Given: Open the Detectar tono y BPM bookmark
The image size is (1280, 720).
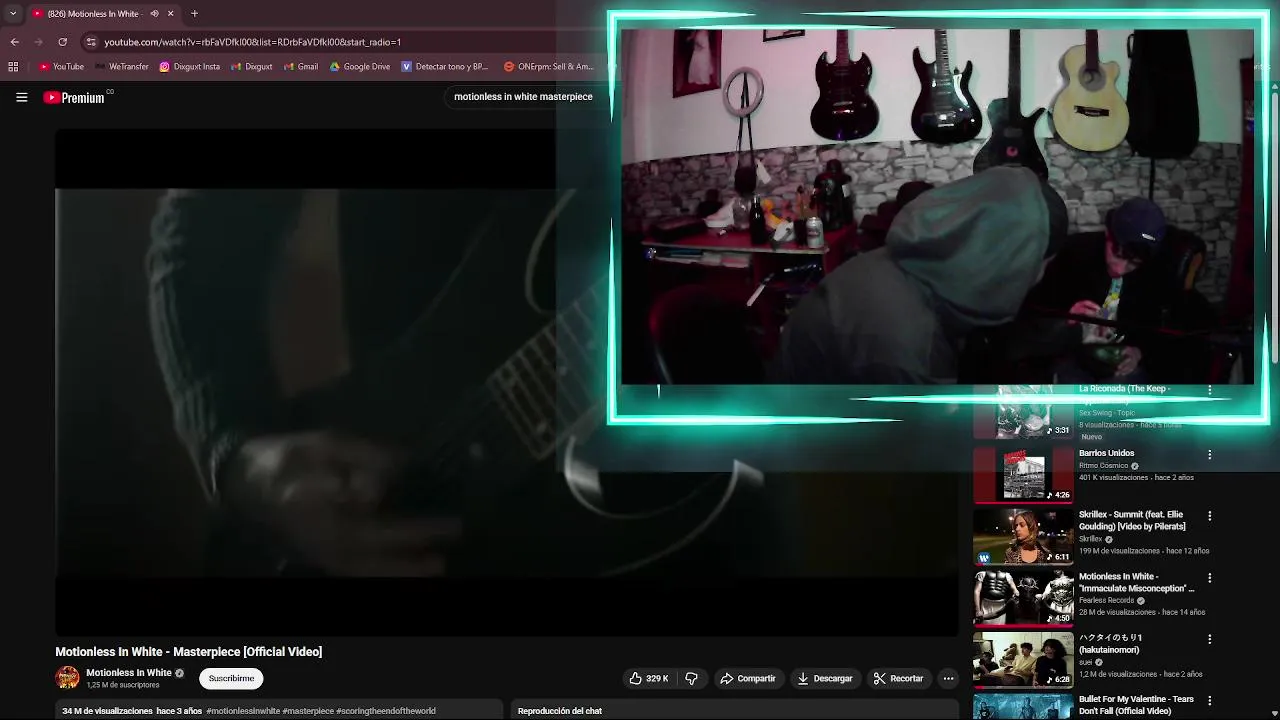Looking at the screenshot, I should 445,67.
